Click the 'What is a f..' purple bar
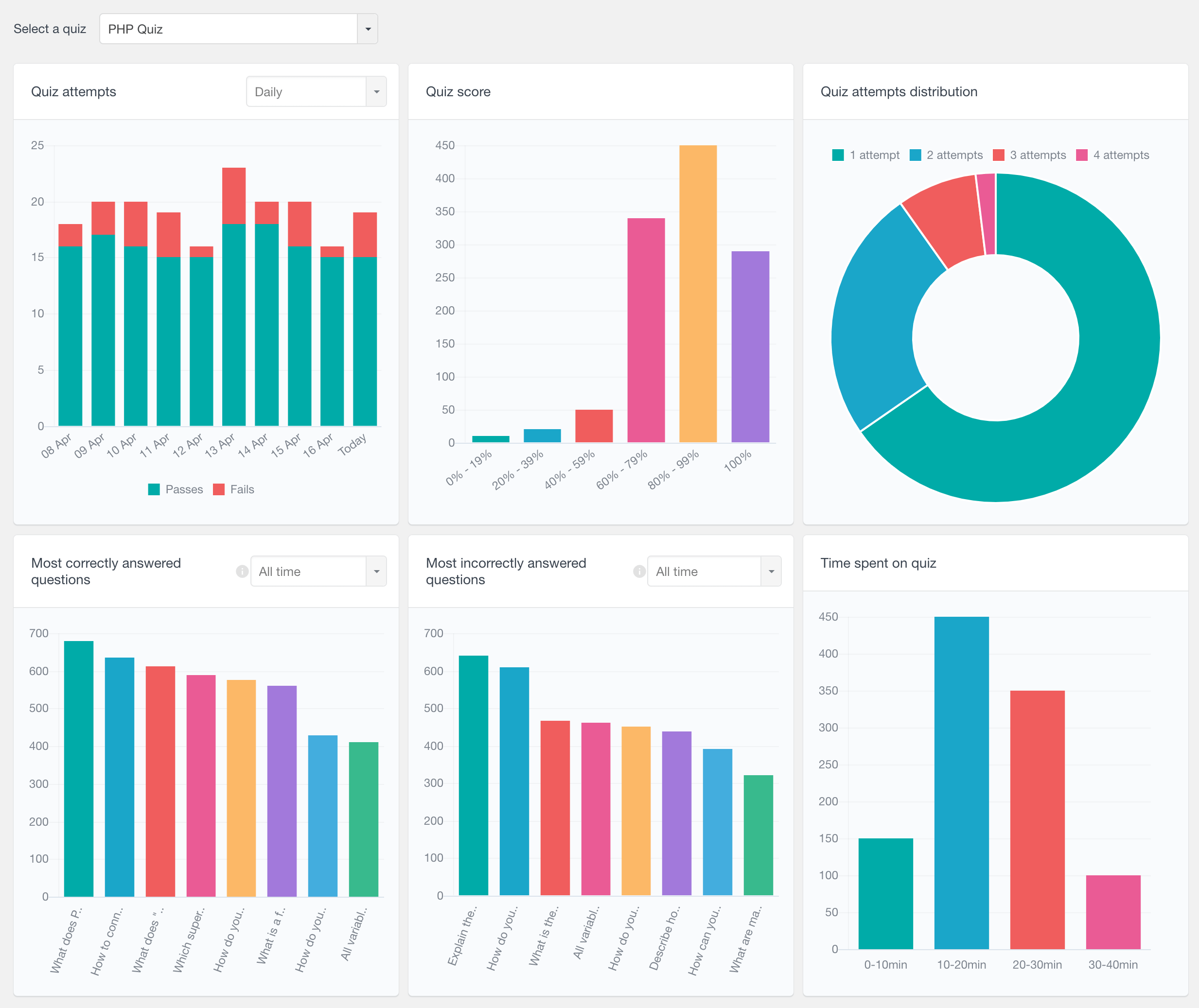This screenshot has height=1008, width=1199. pyautogui.click(x=282, y=791)
